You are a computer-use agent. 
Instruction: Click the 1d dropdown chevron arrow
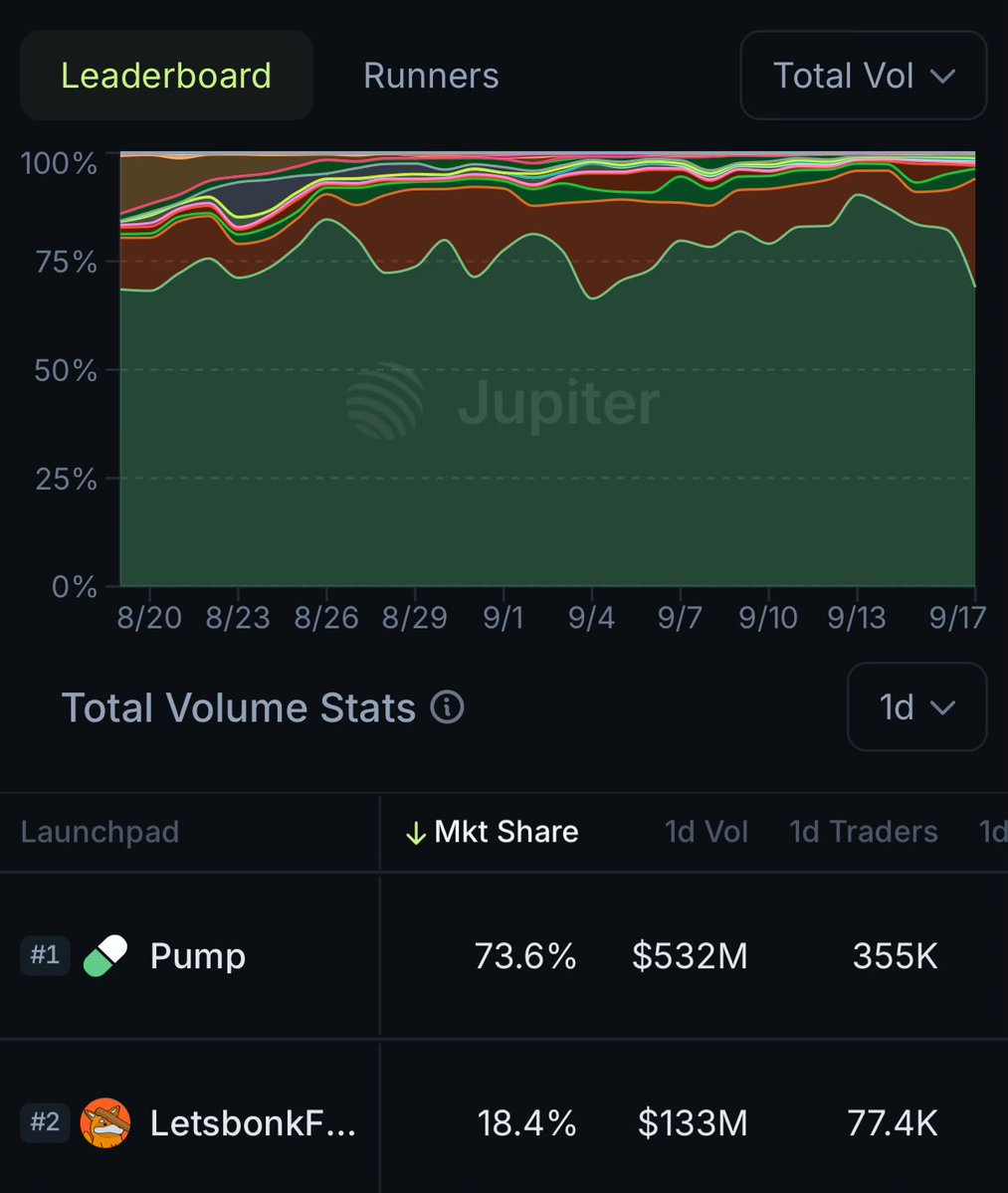942,708
